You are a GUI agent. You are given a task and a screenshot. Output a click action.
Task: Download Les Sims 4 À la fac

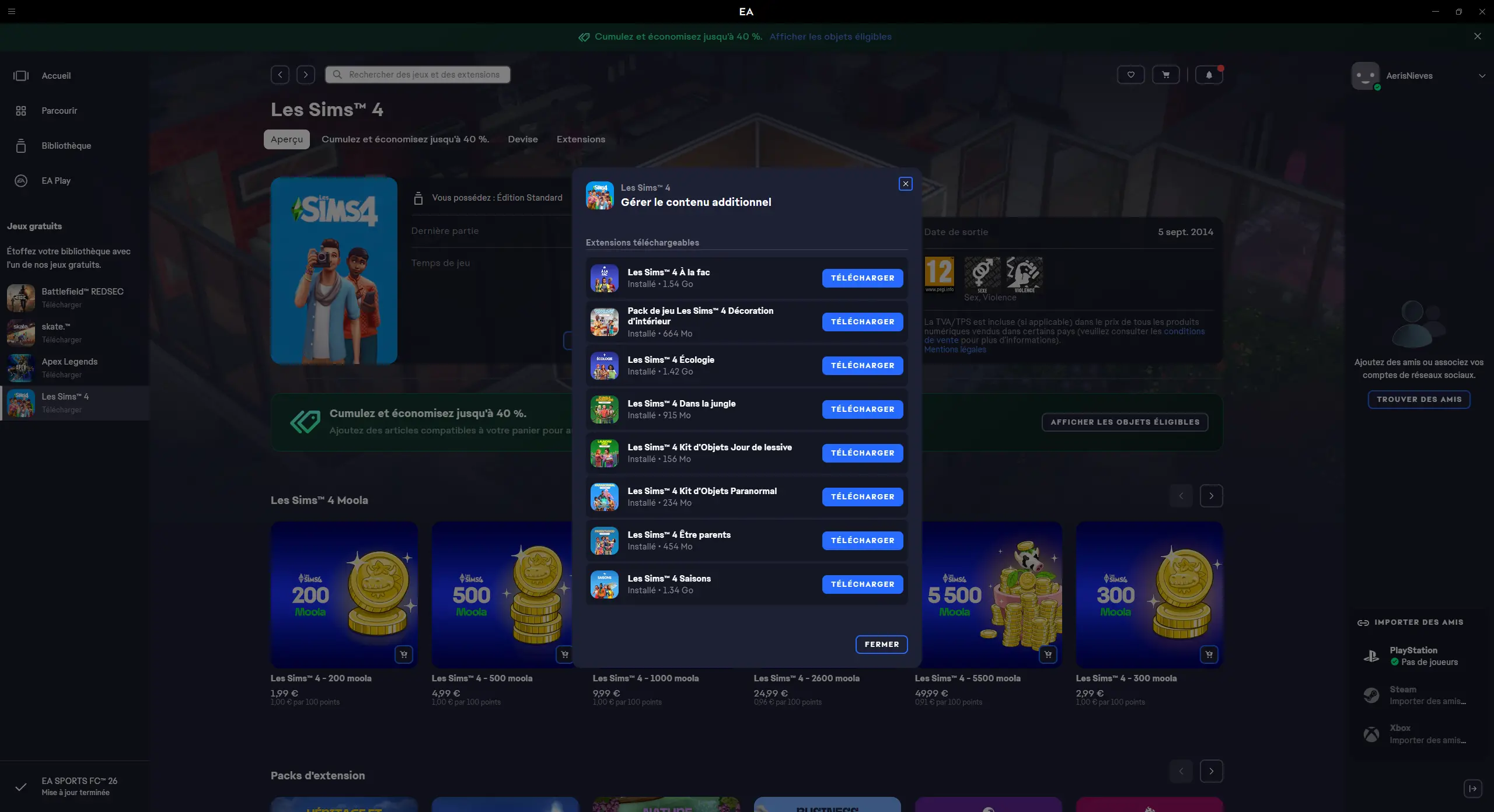pos(863,278)
